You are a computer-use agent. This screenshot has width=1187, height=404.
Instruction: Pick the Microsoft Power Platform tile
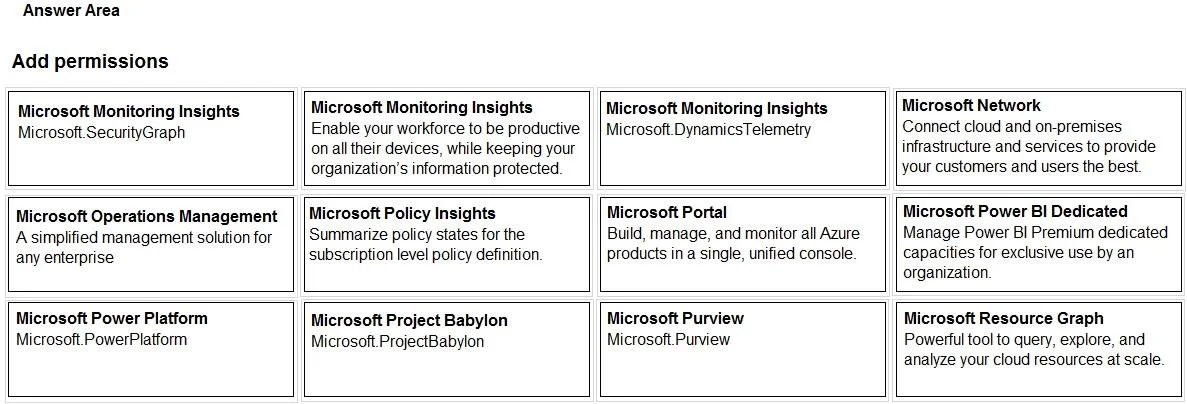click(x=151, y=350)
